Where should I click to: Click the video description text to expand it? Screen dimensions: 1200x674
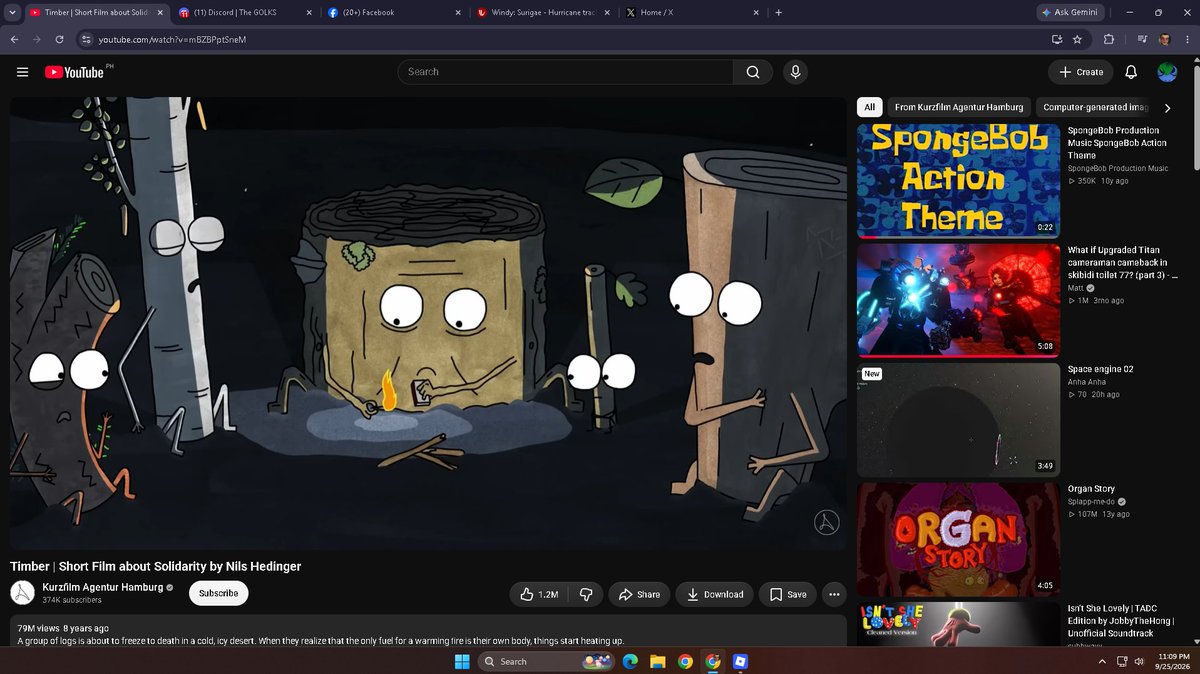pos(321,640)
